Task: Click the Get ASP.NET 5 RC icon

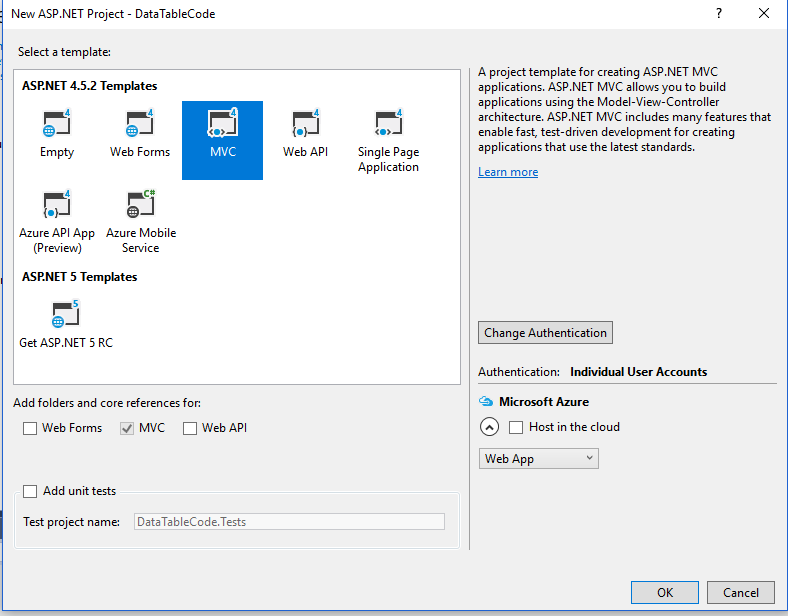Action: 65,316
